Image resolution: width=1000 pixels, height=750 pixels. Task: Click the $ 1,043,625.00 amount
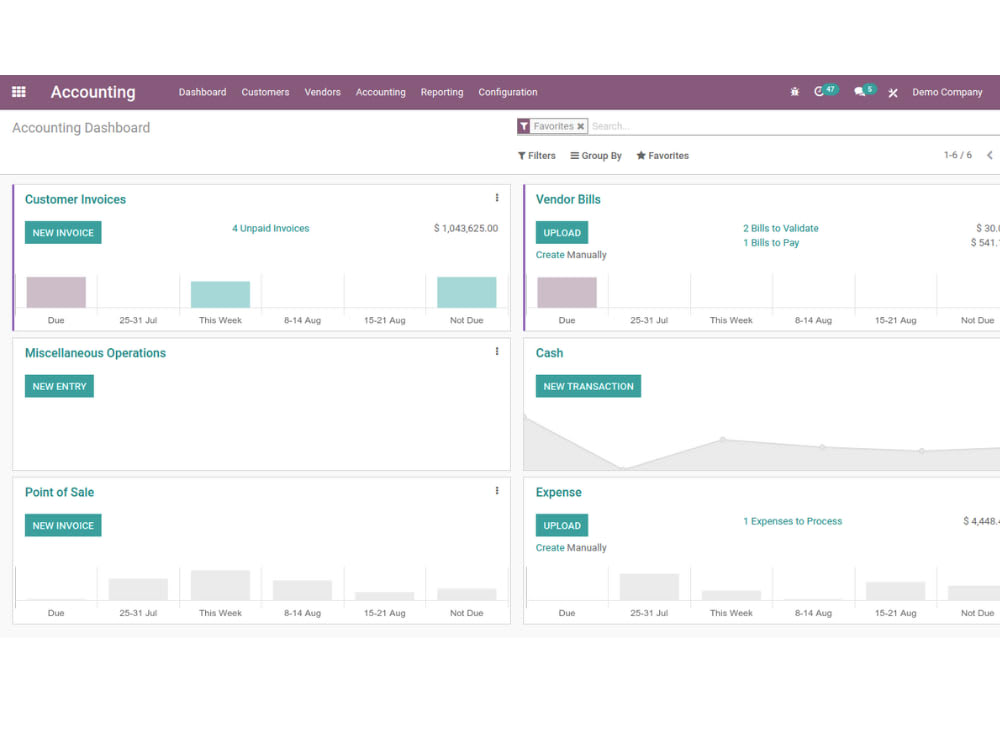pos(466,228)
